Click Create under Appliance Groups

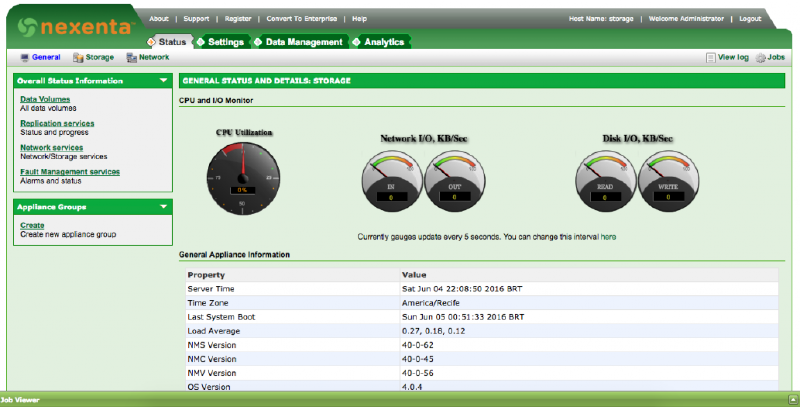[x=32, y=225]
